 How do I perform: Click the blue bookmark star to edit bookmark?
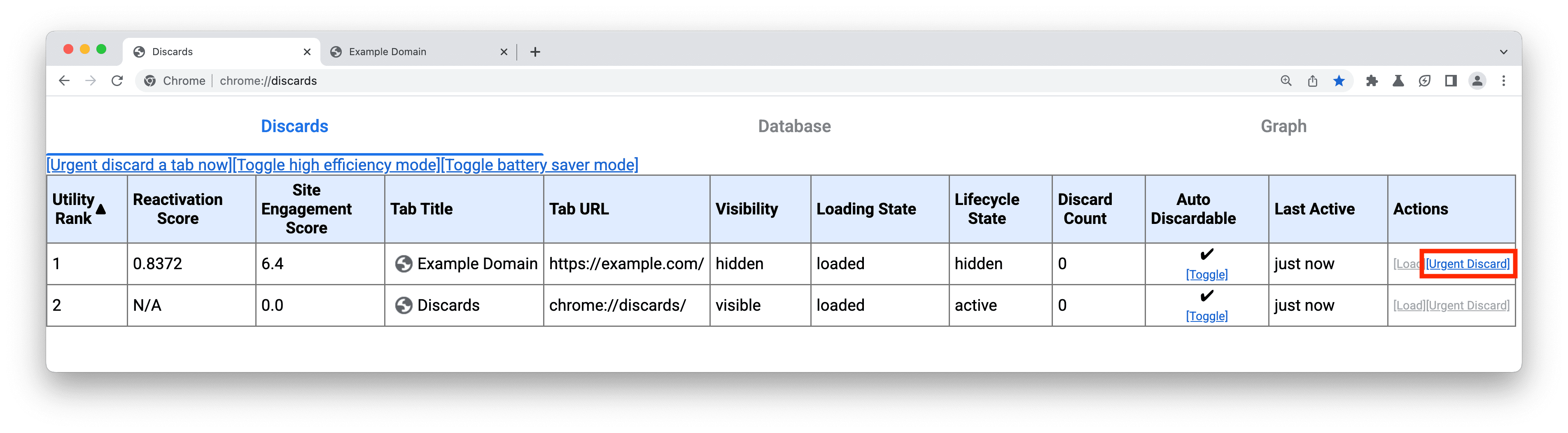point(1339,80)
